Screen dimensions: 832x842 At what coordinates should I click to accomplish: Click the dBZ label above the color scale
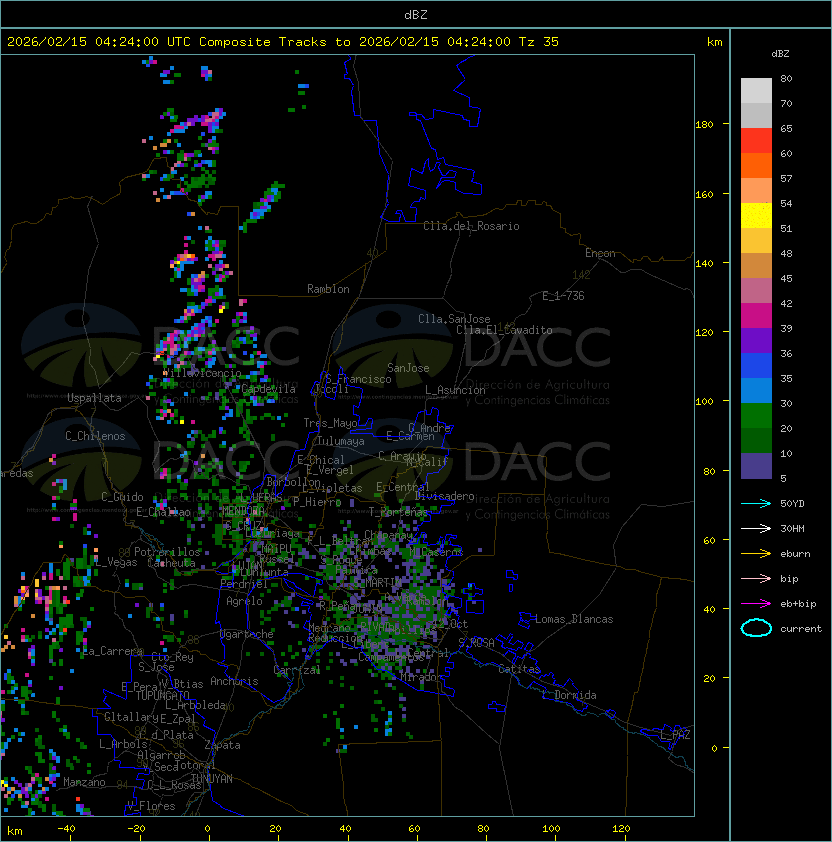coord(780,54)
